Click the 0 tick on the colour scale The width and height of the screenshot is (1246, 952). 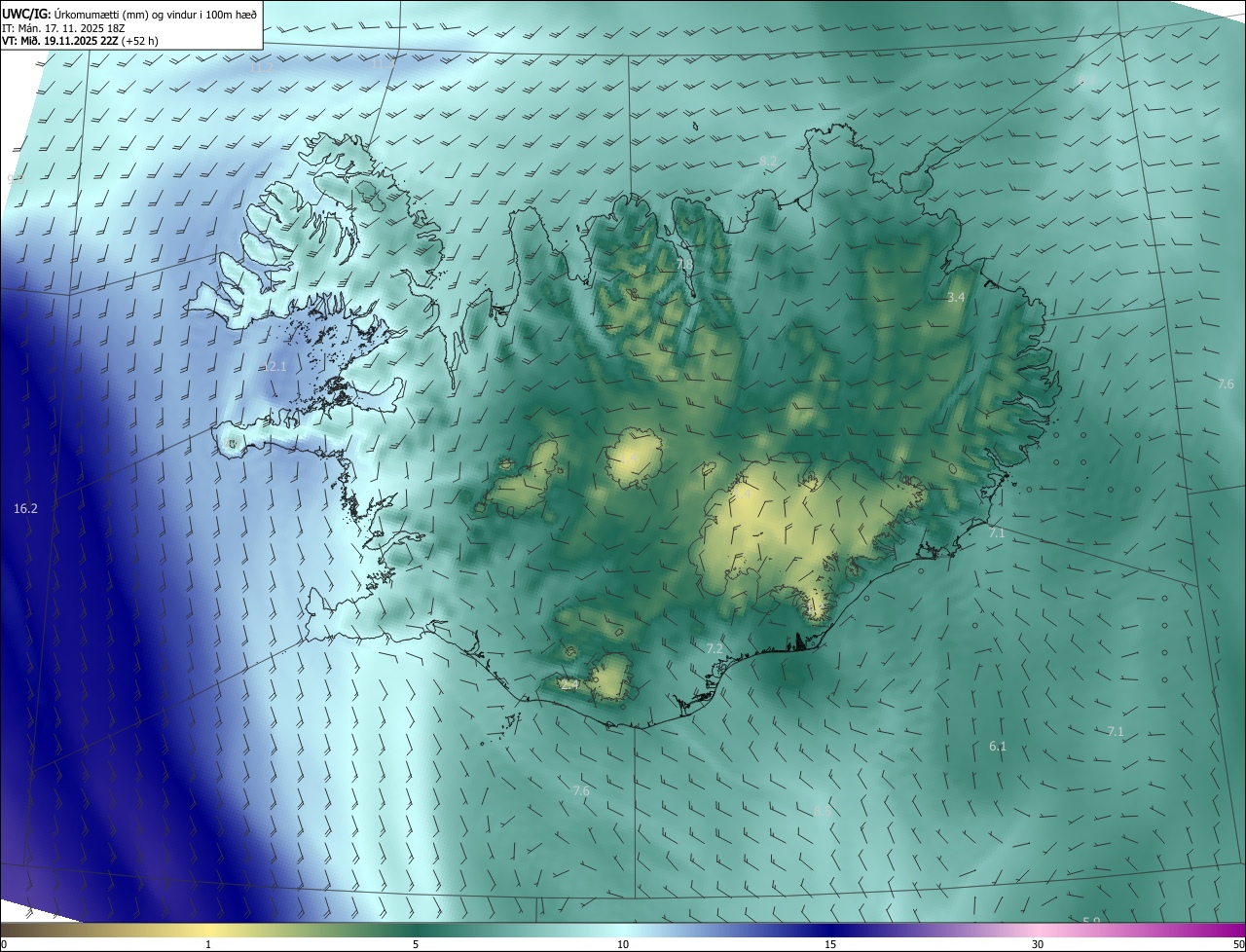click(4, 944)
